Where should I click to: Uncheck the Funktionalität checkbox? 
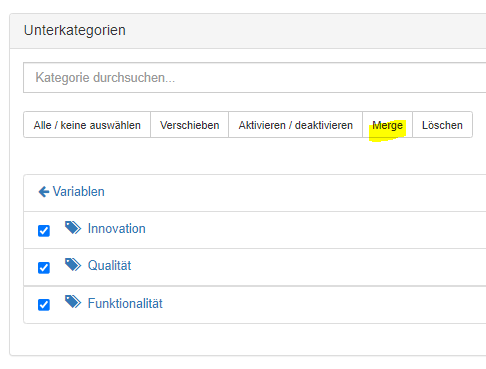click(x=44, y=305)
